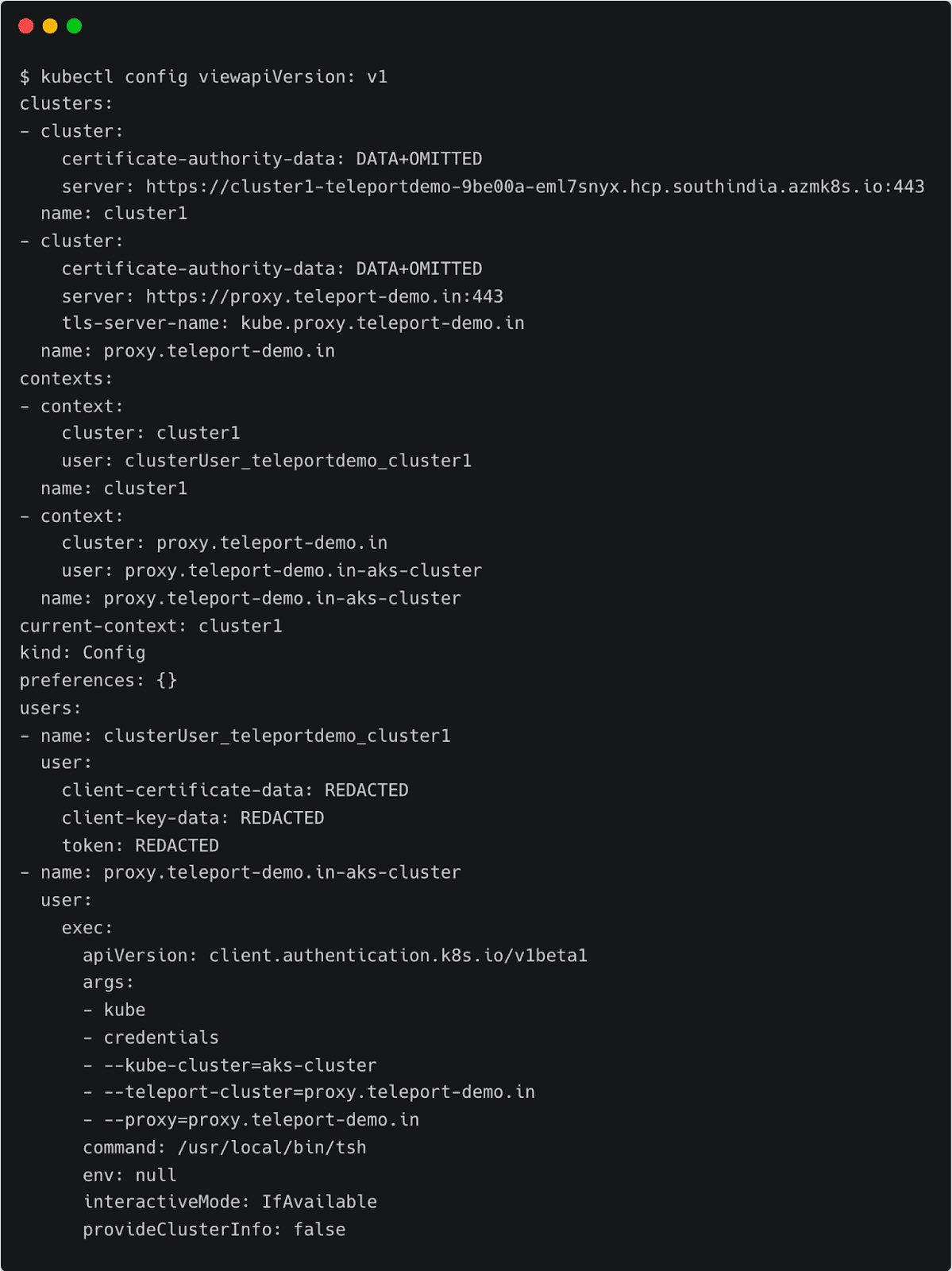Click the client.authentication.k8s.io/v1beta1 apiVersion value
Viewport: 952px width, 1271px height.
pyautogui.click(x=398, y=956)
